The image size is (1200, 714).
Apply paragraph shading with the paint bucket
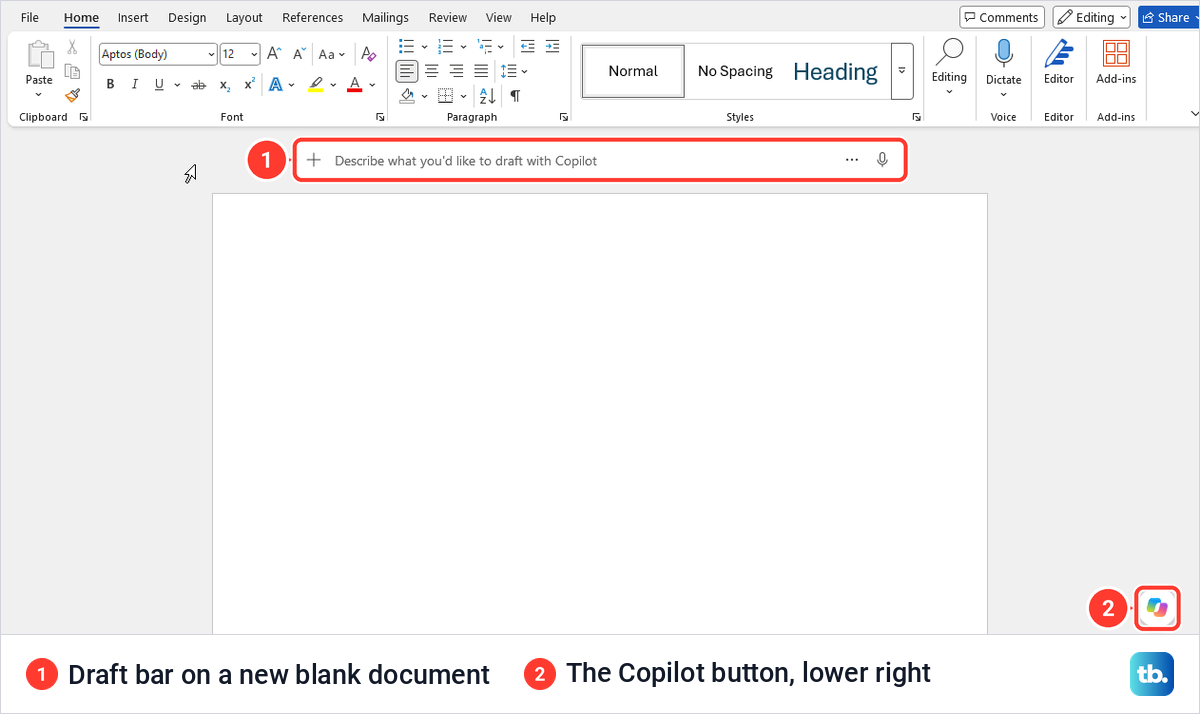tap(407, 96)
